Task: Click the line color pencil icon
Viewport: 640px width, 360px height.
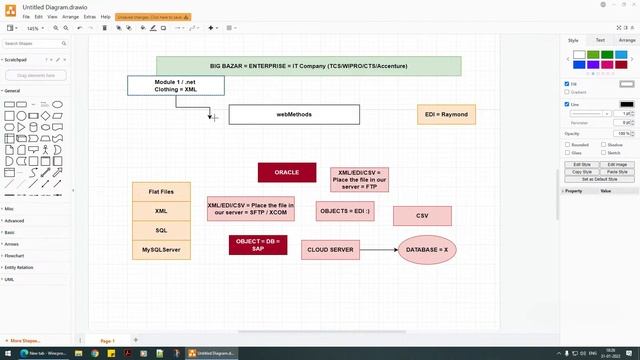Action: 153,28
